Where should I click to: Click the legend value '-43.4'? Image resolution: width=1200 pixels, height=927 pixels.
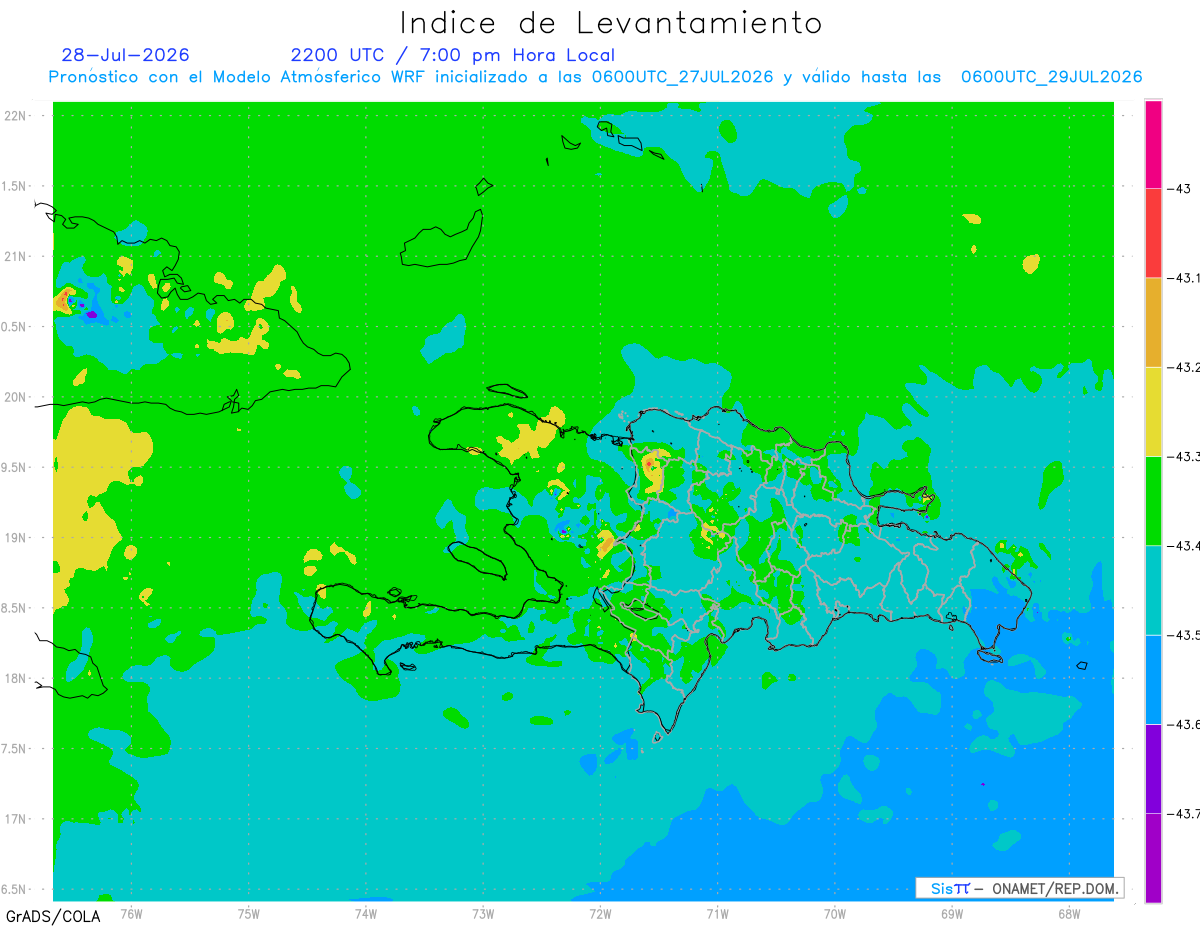coord(1184,545)
